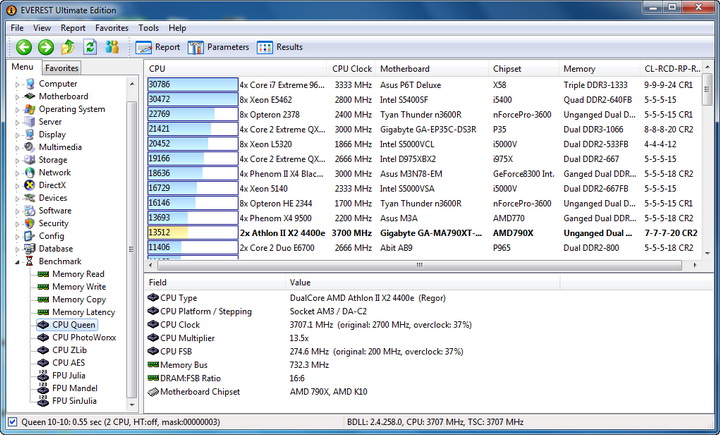Select the Computer tree icon
This screenshot has height=435, width=720.
pyautogui.click(x=30, y=84)
